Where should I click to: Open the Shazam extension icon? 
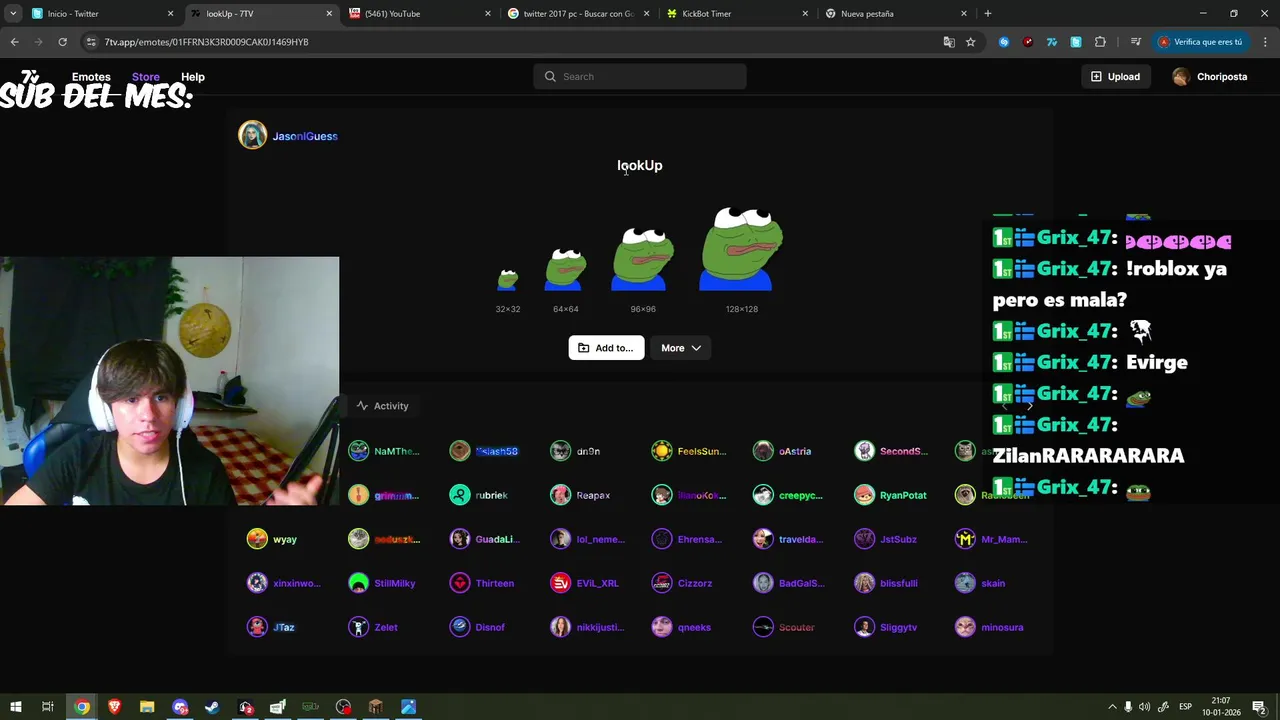pos(1004,42)
